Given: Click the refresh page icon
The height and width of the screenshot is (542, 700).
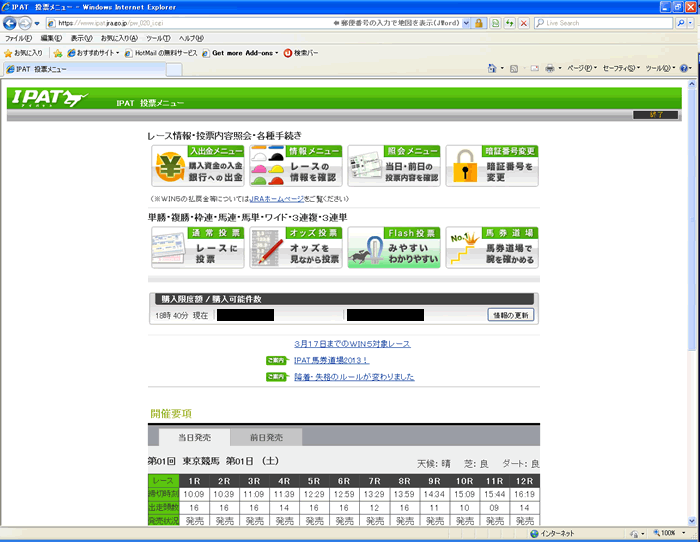Looking at the screenshot, I should click(509, 23).
